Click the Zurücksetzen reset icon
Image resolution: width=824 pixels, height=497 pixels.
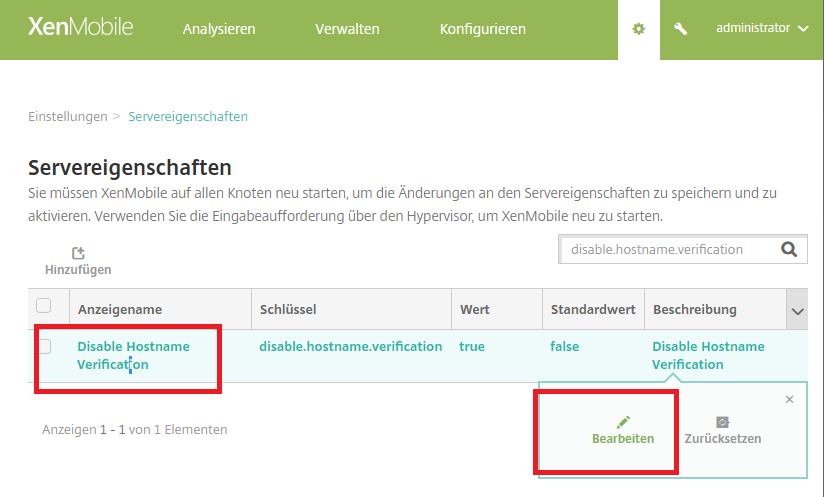click(x=722, y=423)
